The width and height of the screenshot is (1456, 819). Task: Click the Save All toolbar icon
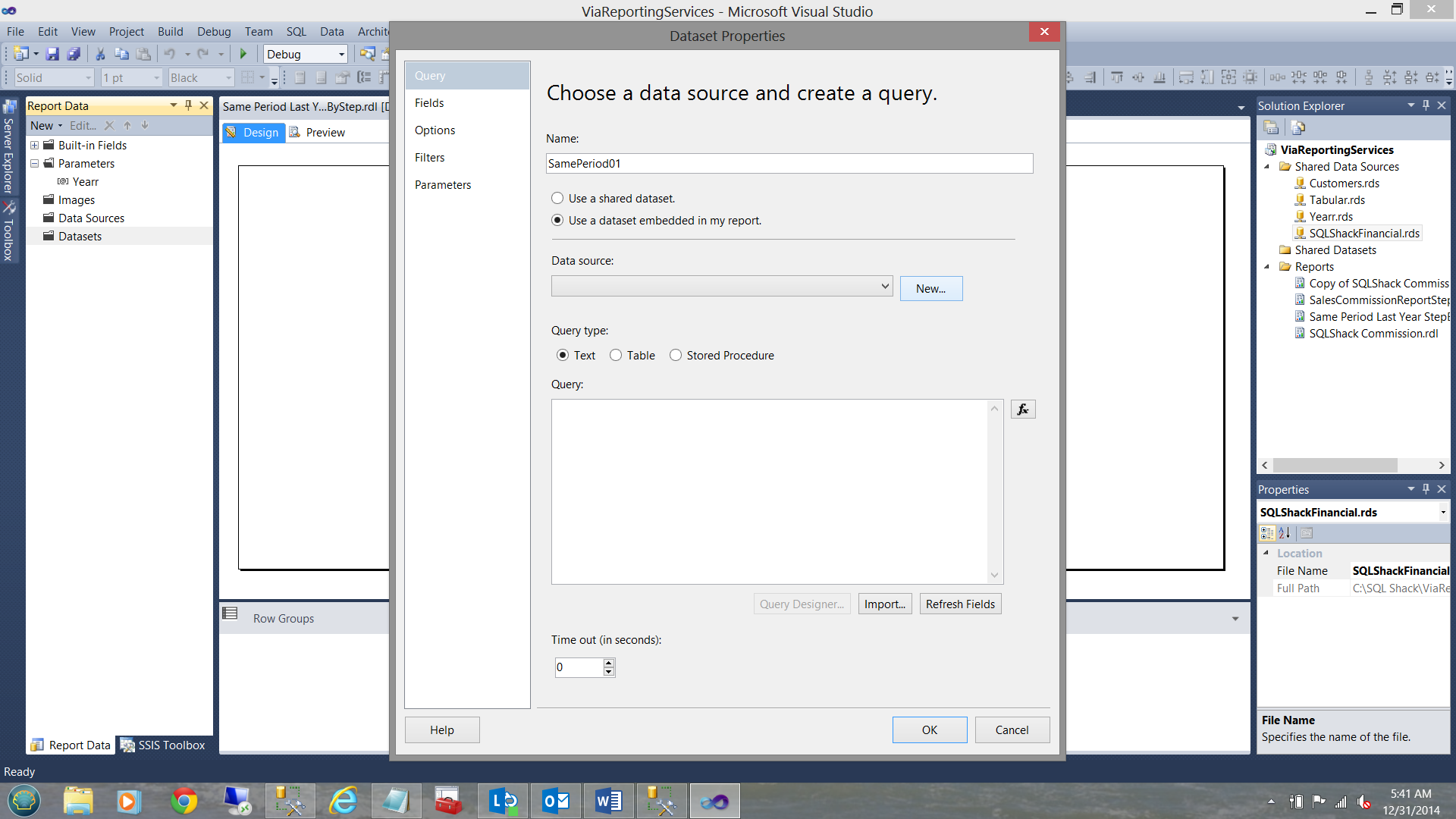74,54
